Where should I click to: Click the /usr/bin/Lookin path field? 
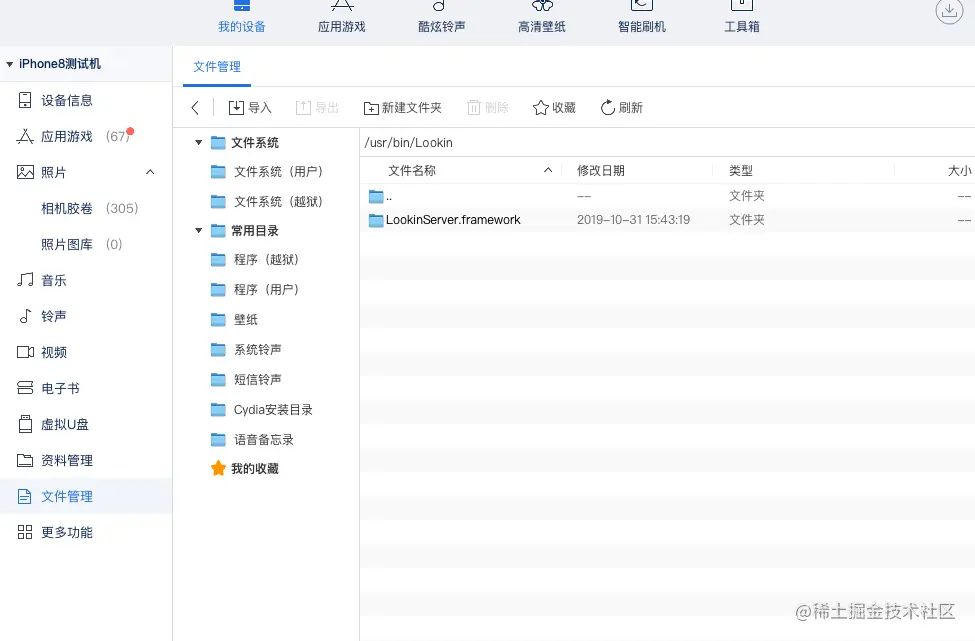(x=667, y=142)
